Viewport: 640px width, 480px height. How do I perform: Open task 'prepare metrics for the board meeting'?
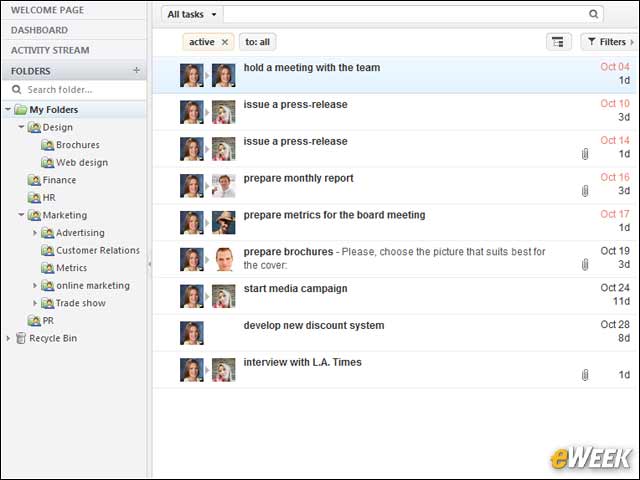pyautogui.click(x=334, y=215)
